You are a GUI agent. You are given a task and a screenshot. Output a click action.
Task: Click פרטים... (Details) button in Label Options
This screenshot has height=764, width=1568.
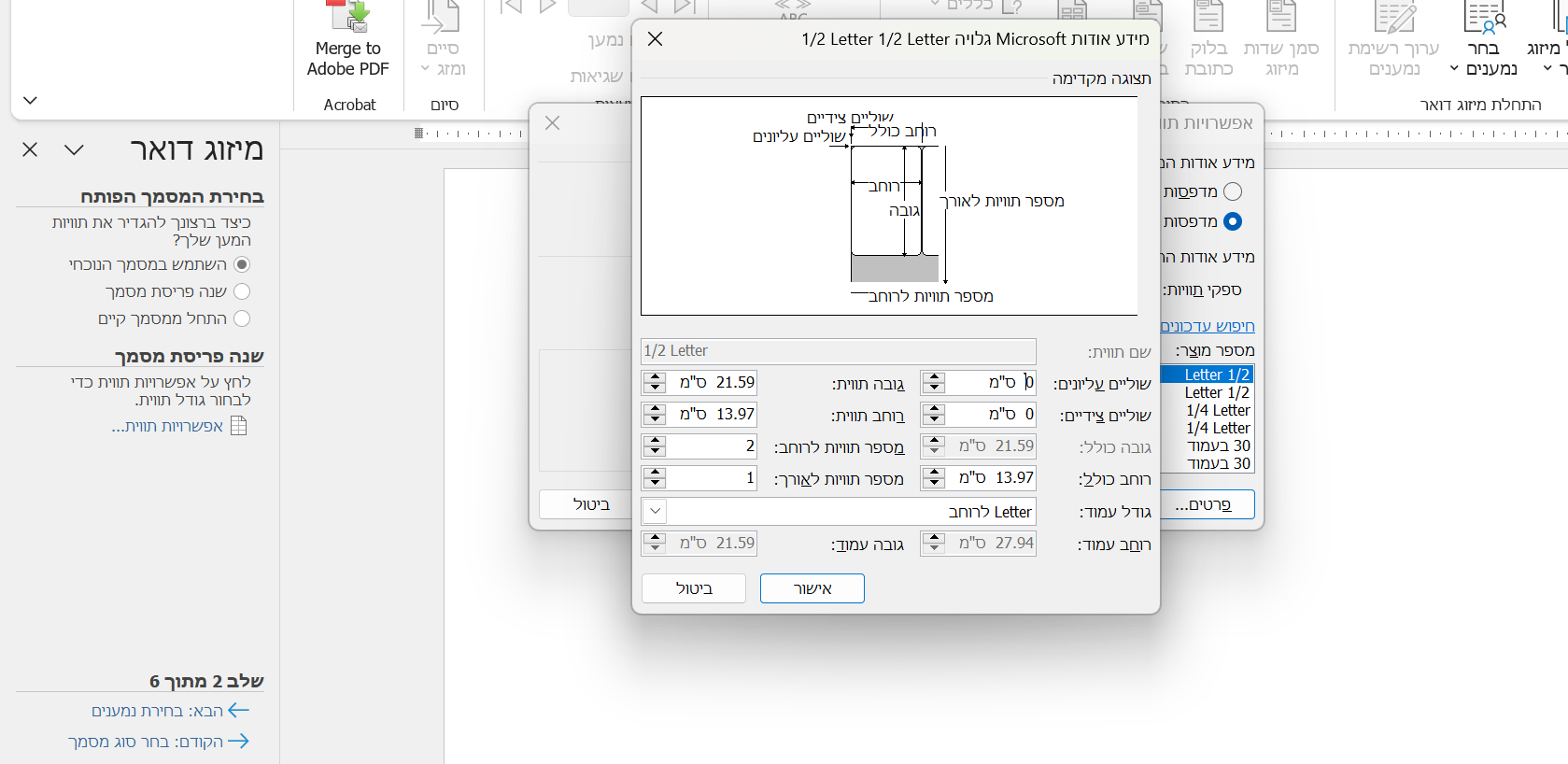(x=1205, y=504)
